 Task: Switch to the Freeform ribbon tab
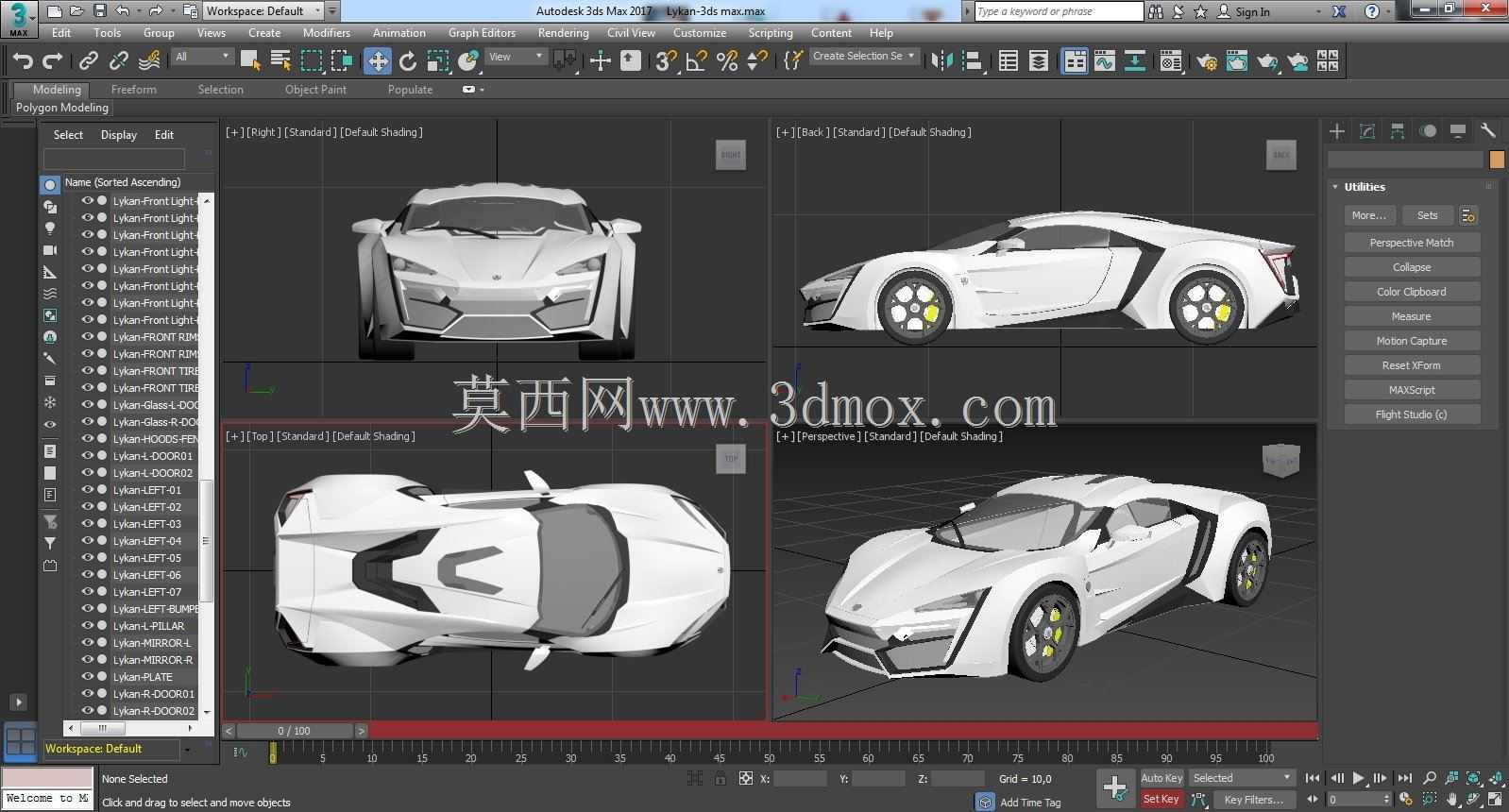tap(134, 90)
